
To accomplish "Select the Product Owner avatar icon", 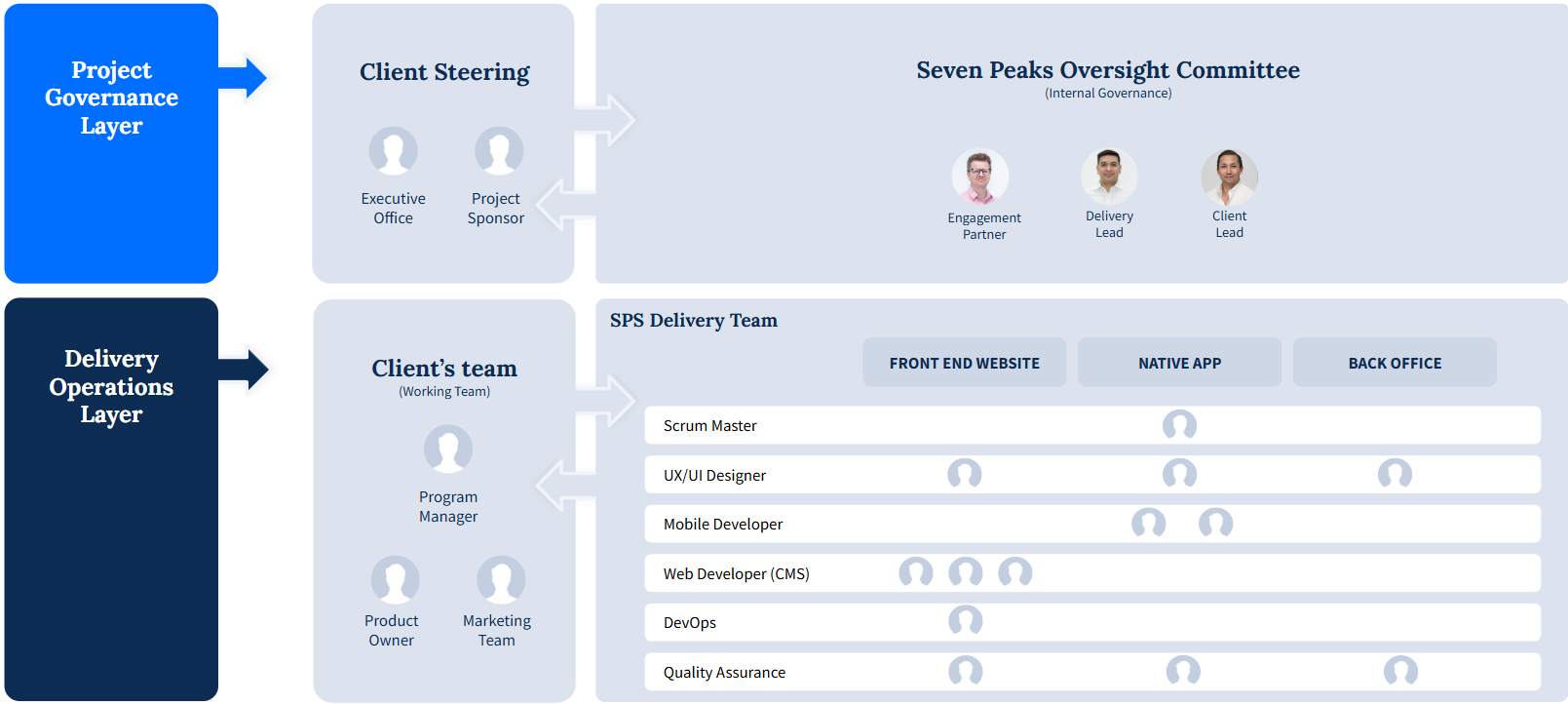I will pos(395,580).
